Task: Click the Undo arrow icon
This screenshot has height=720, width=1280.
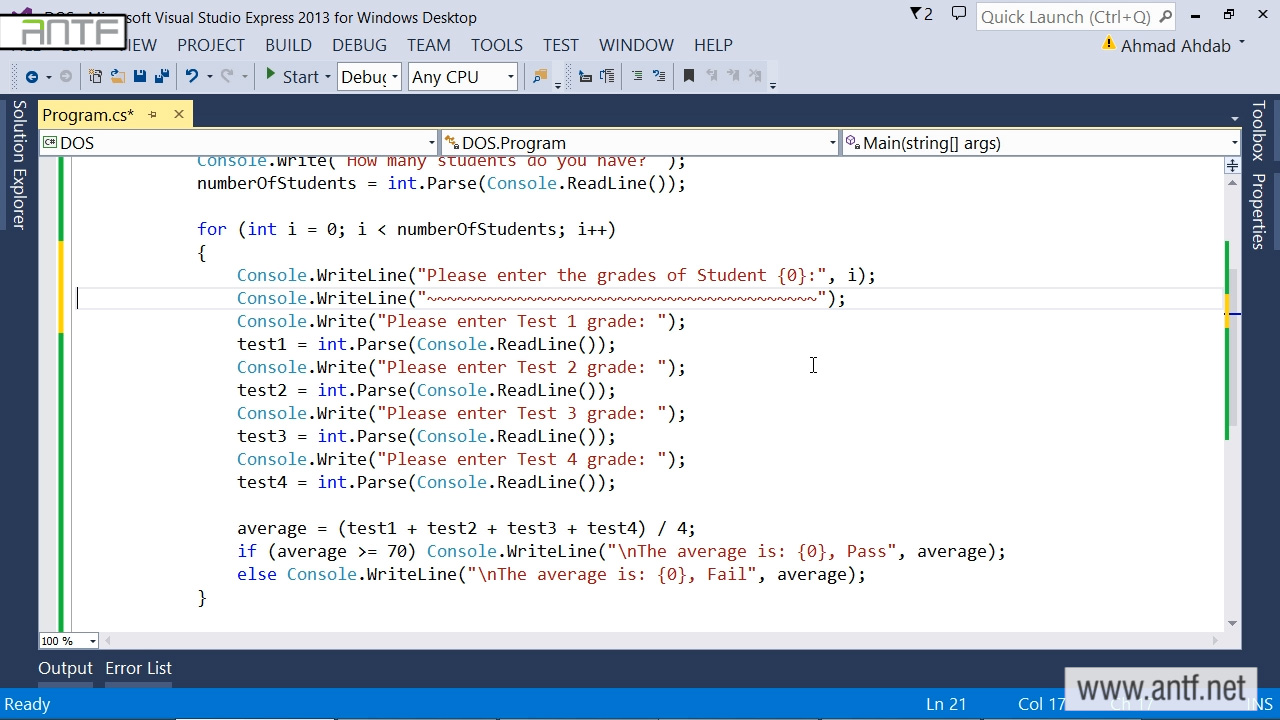Action: tap(192, 77)
